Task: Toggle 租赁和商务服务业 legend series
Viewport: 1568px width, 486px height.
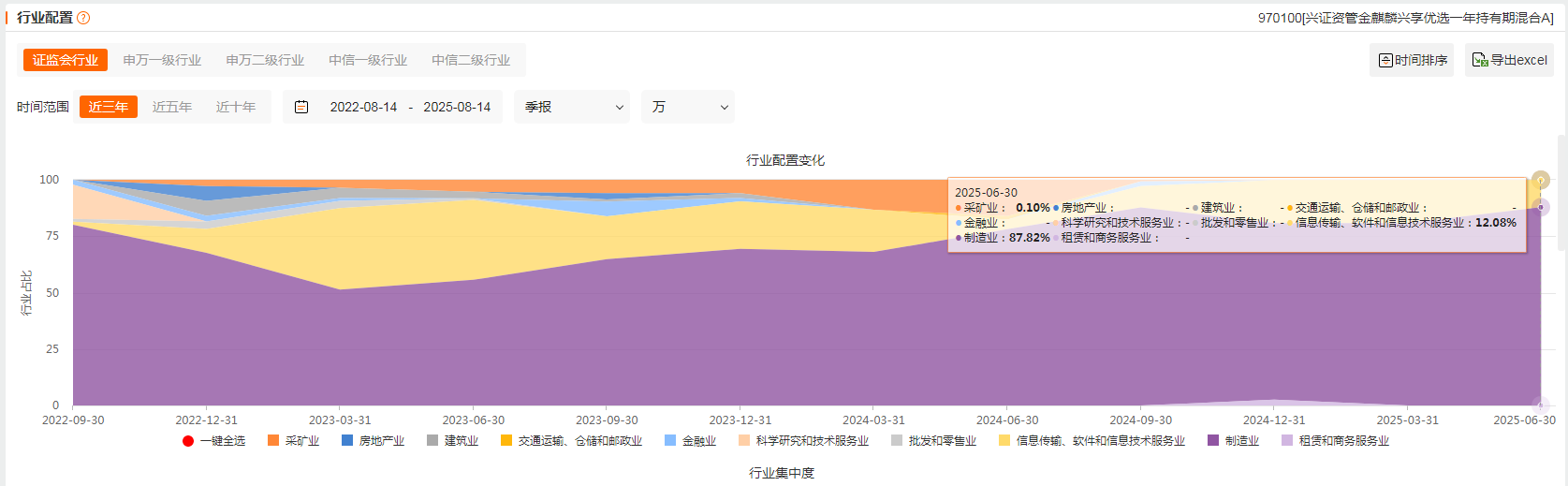Action: 1335,441
